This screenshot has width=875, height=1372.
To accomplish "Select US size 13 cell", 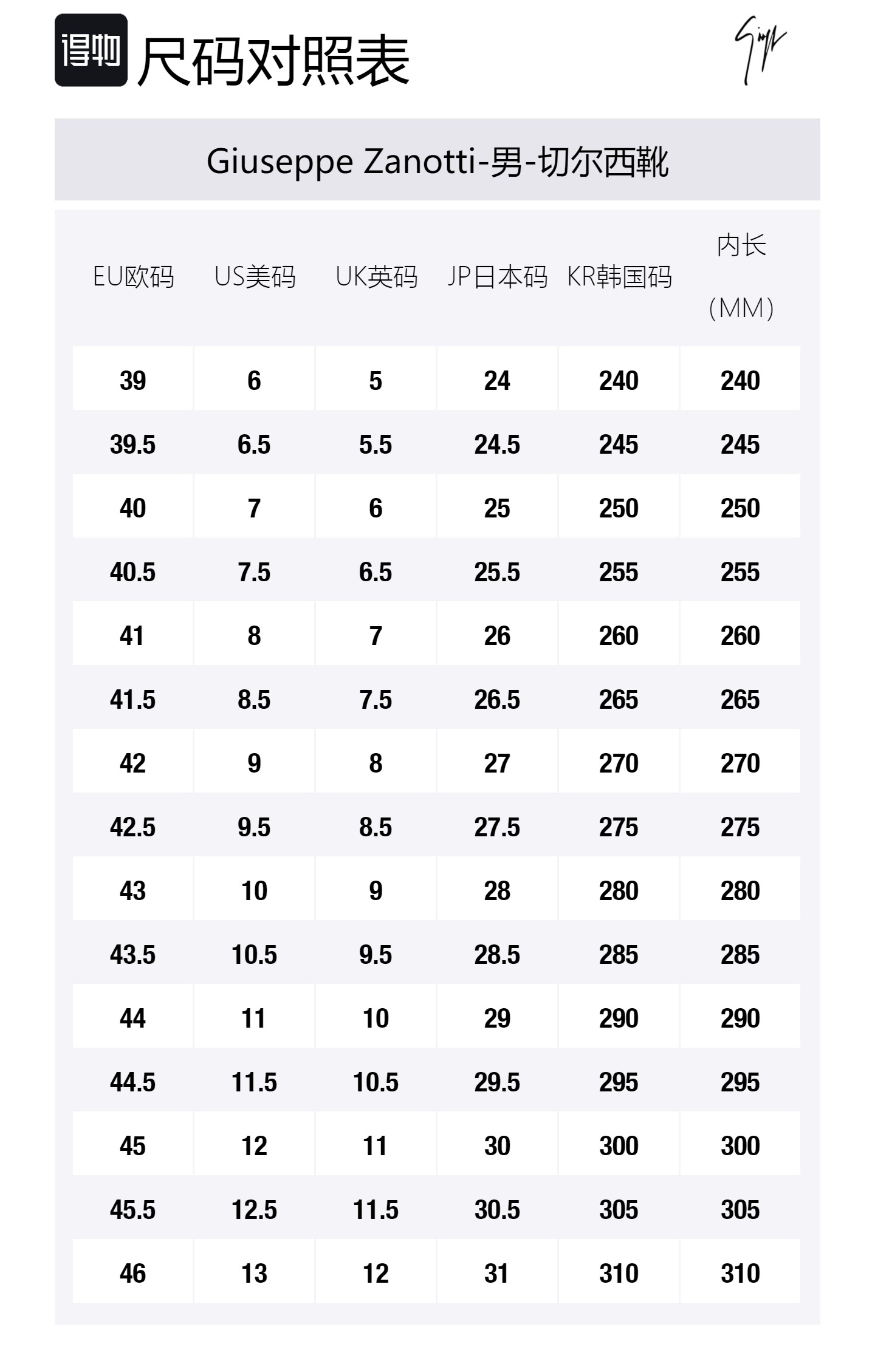I will click(255, 1274).
